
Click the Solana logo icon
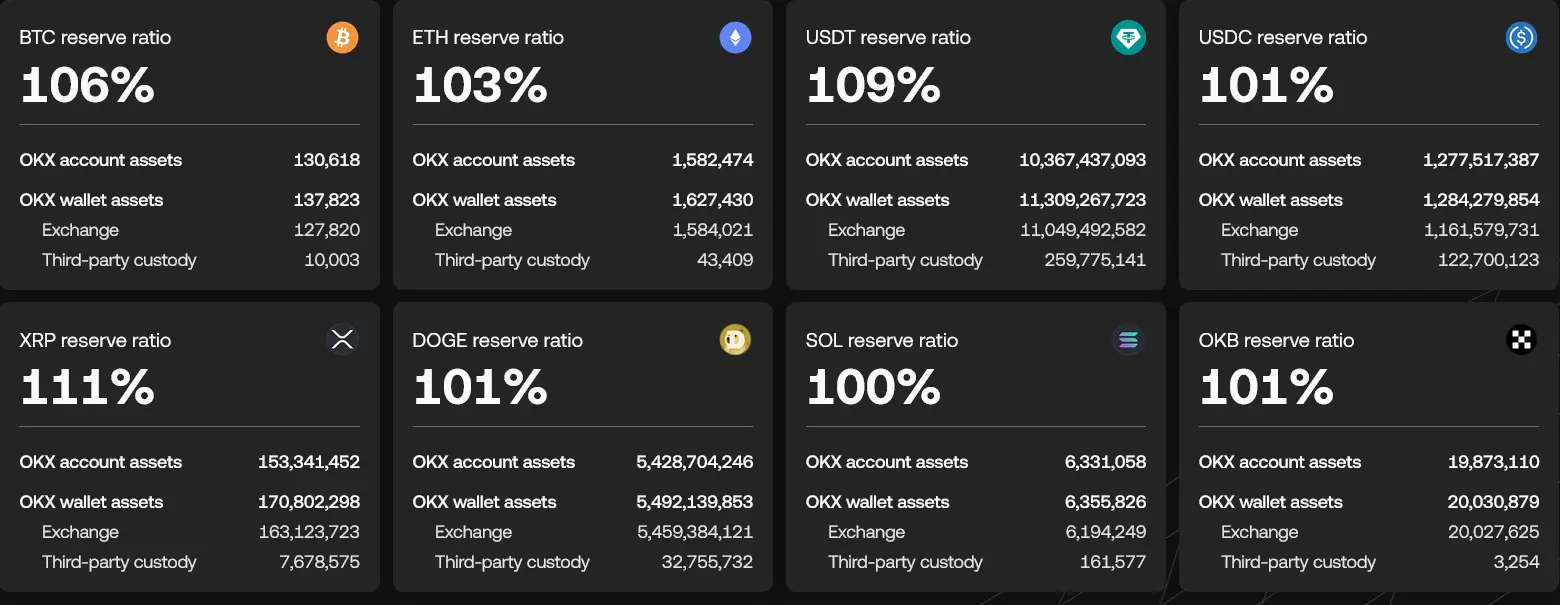point(1127,339)
